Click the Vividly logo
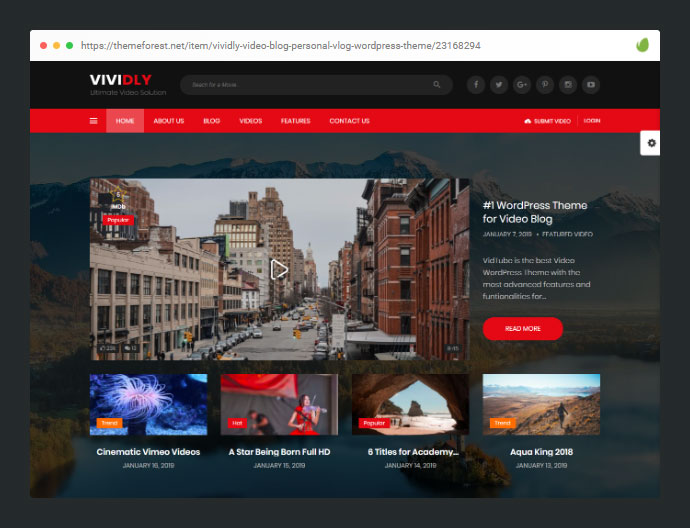Viewport: 690px width, 528px height. pos(121,80)
